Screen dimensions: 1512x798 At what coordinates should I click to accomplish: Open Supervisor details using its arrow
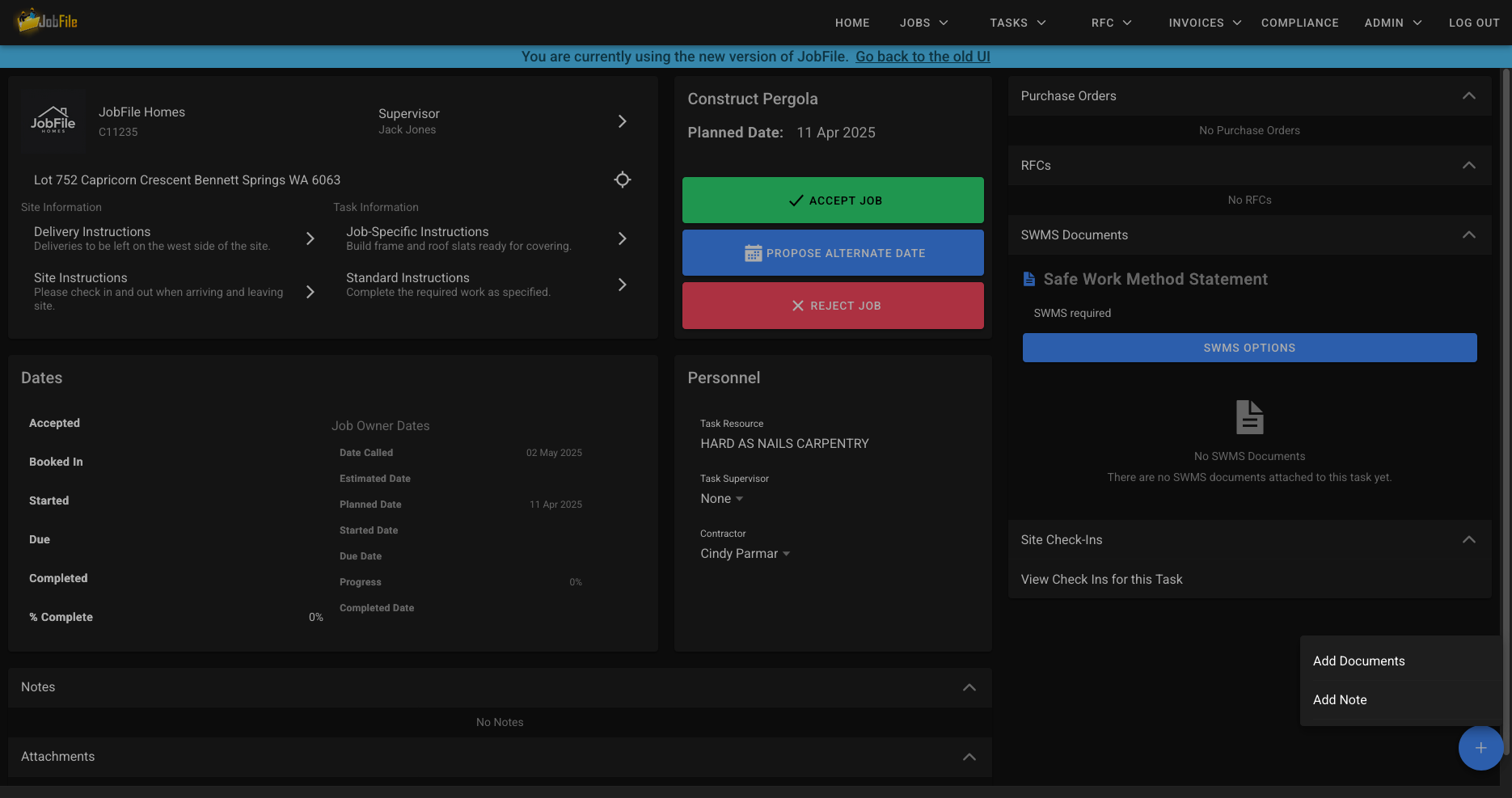pos(622,121)
